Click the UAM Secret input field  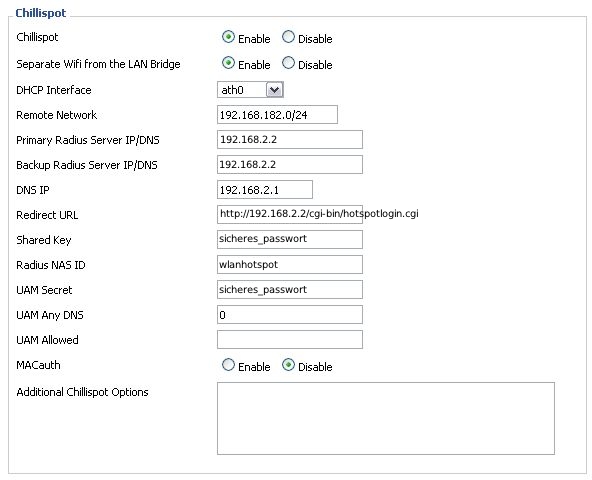290,290
